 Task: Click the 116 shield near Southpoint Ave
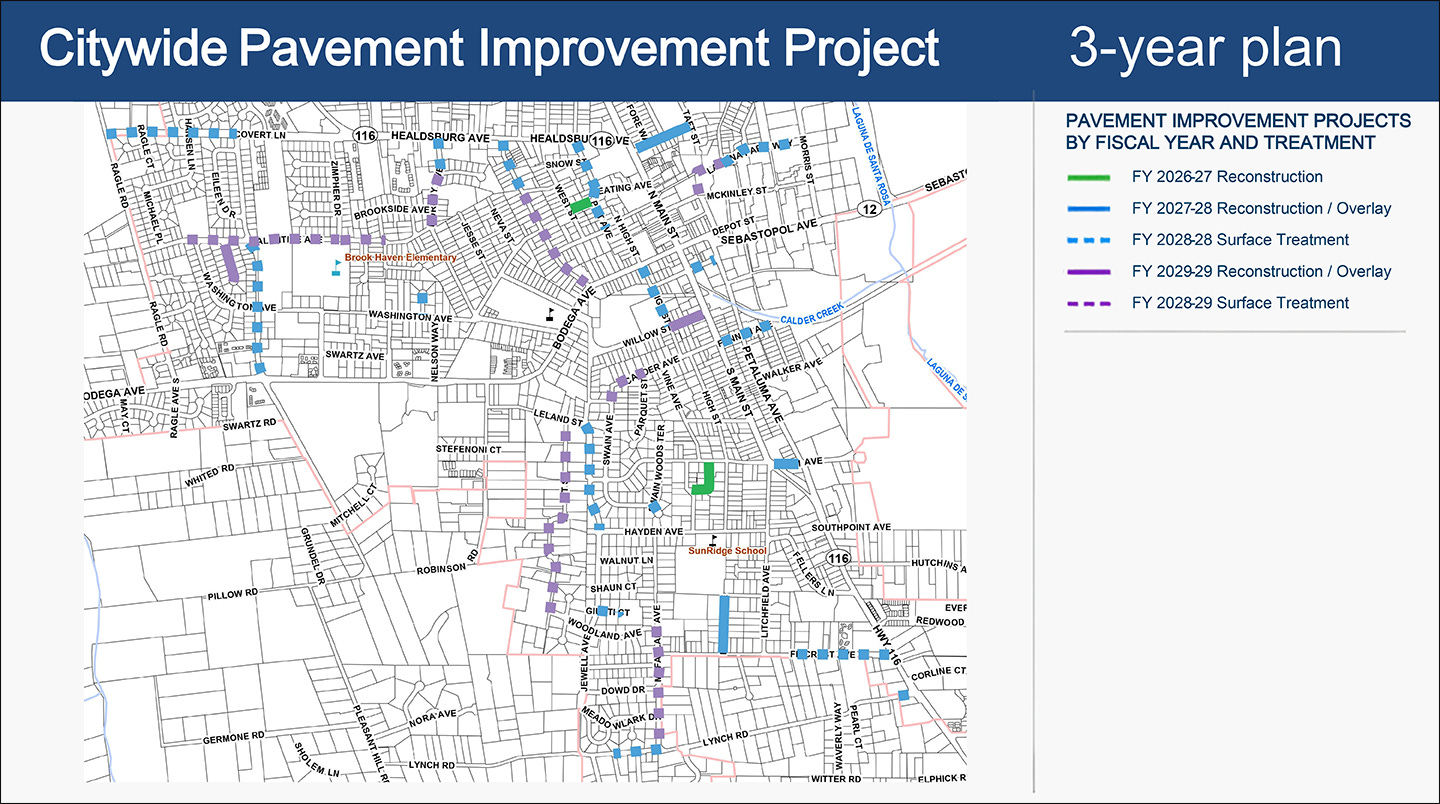(838, 557)
